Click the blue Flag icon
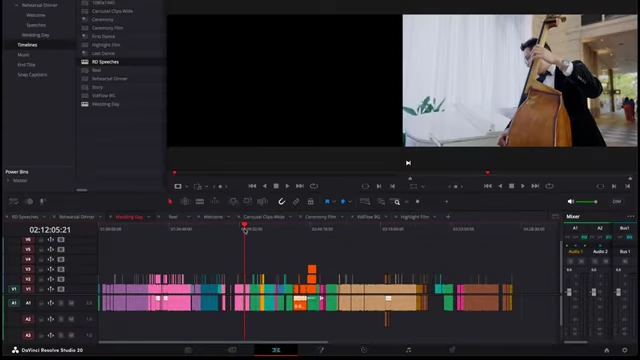The width and height of the screenshot is (640, 360). [x=327, y=201]
